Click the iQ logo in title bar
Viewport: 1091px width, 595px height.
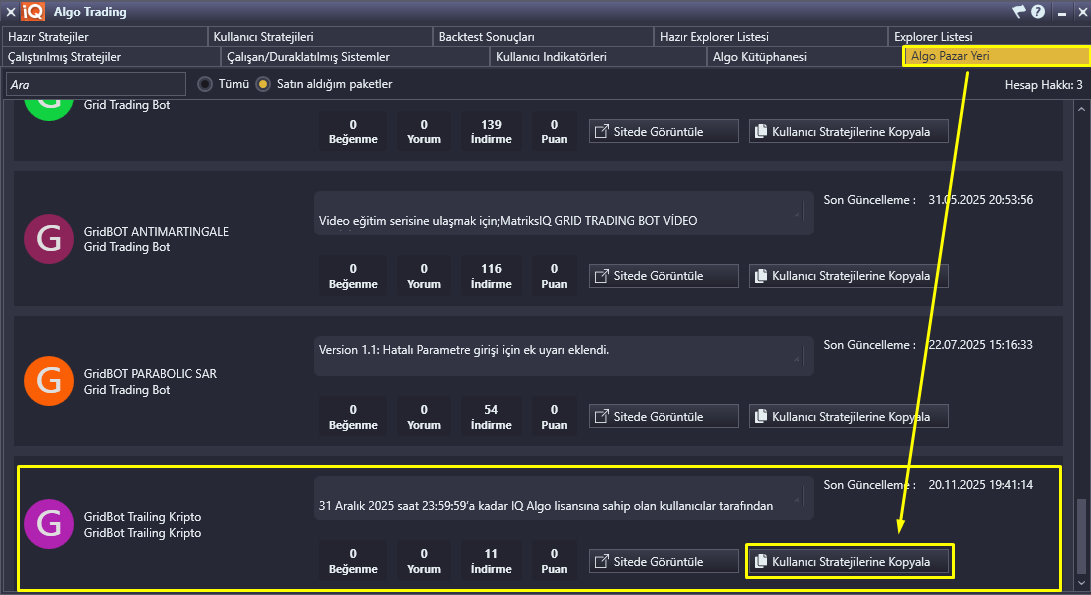pos(33,12)
